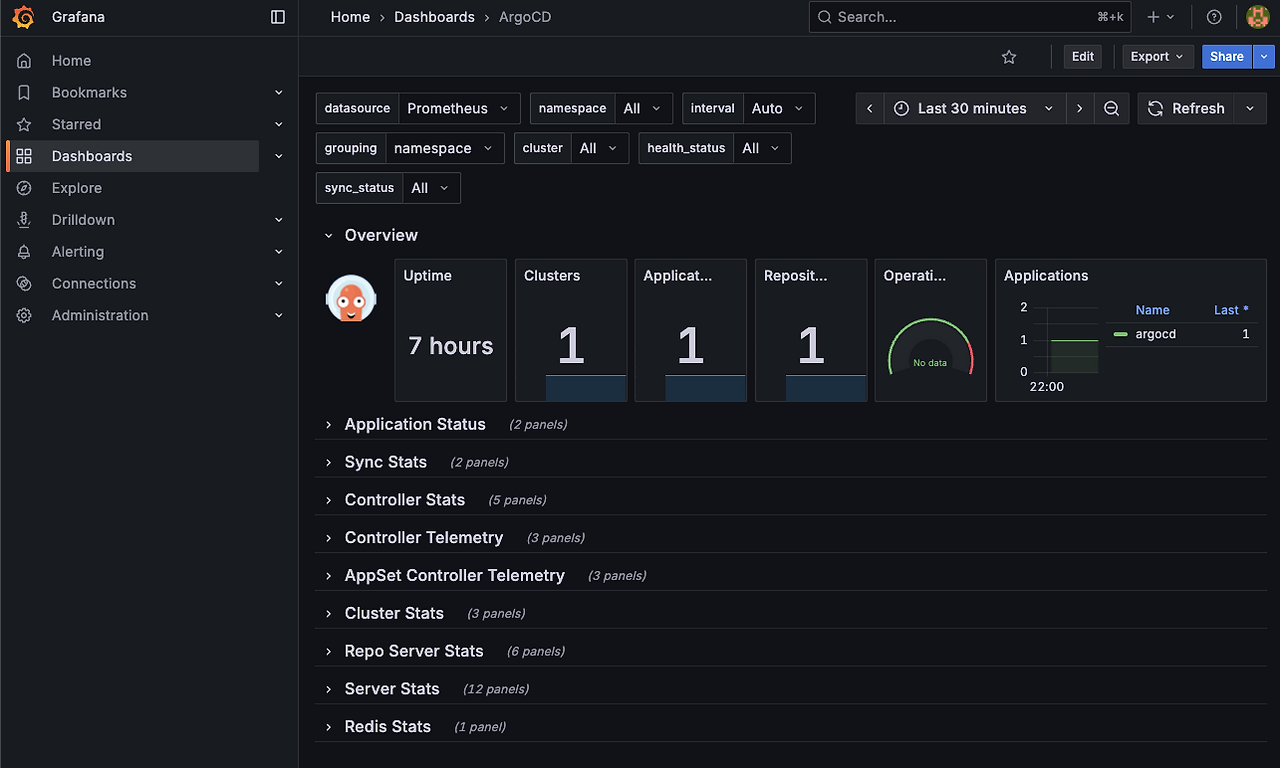This screenshot has height=768, width=1280.
Task: Click the Bookmarks icon in sidebar
Action: 24,93
